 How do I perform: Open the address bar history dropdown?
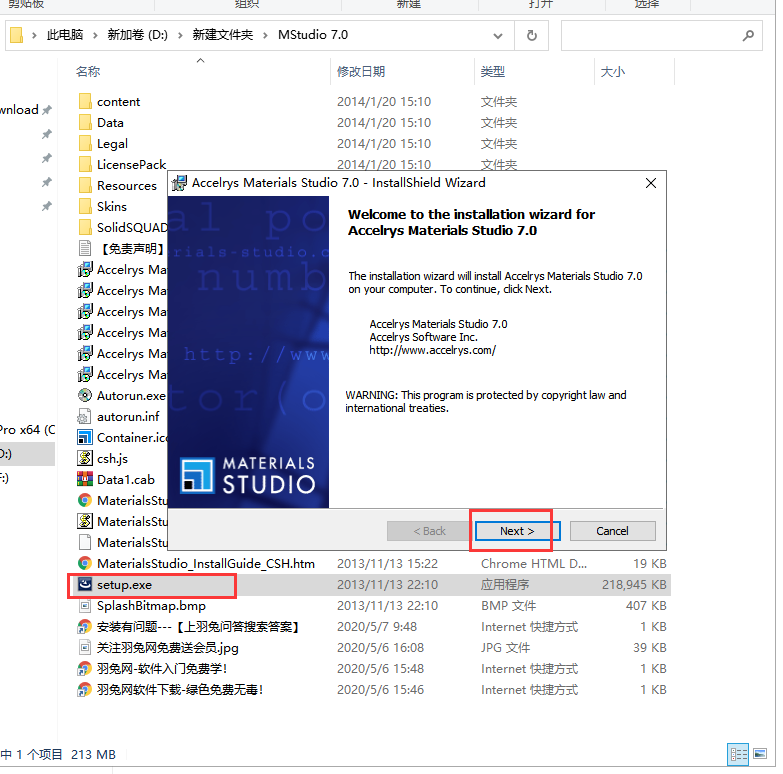click(x=497, y=35)
